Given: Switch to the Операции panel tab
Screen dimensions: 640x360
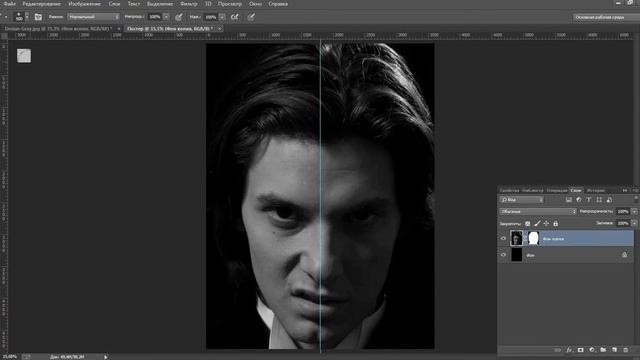Looking at the screenshot, I should click(x=557, y=190).
